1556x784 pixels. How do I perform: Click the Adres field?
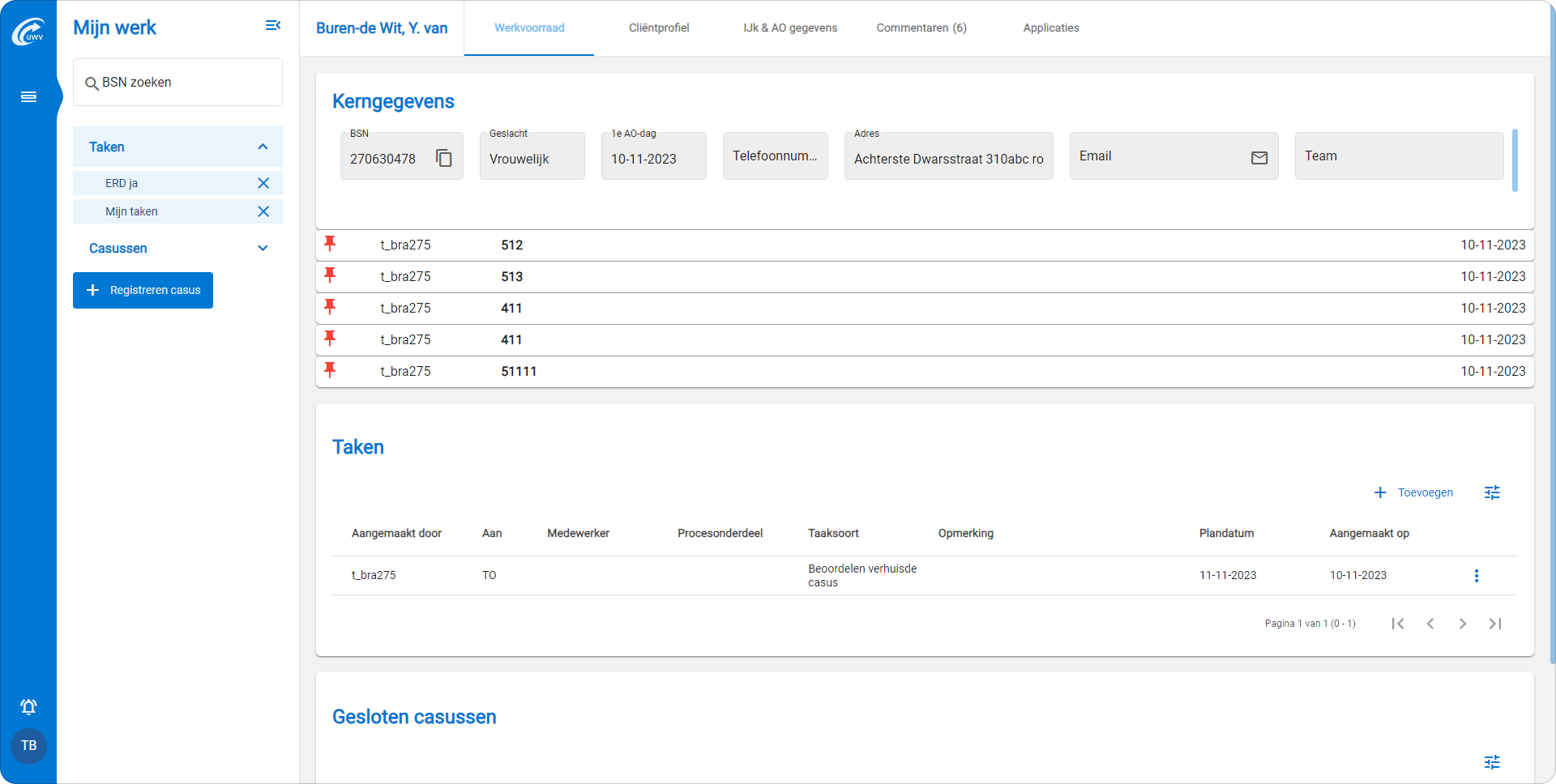949,156
